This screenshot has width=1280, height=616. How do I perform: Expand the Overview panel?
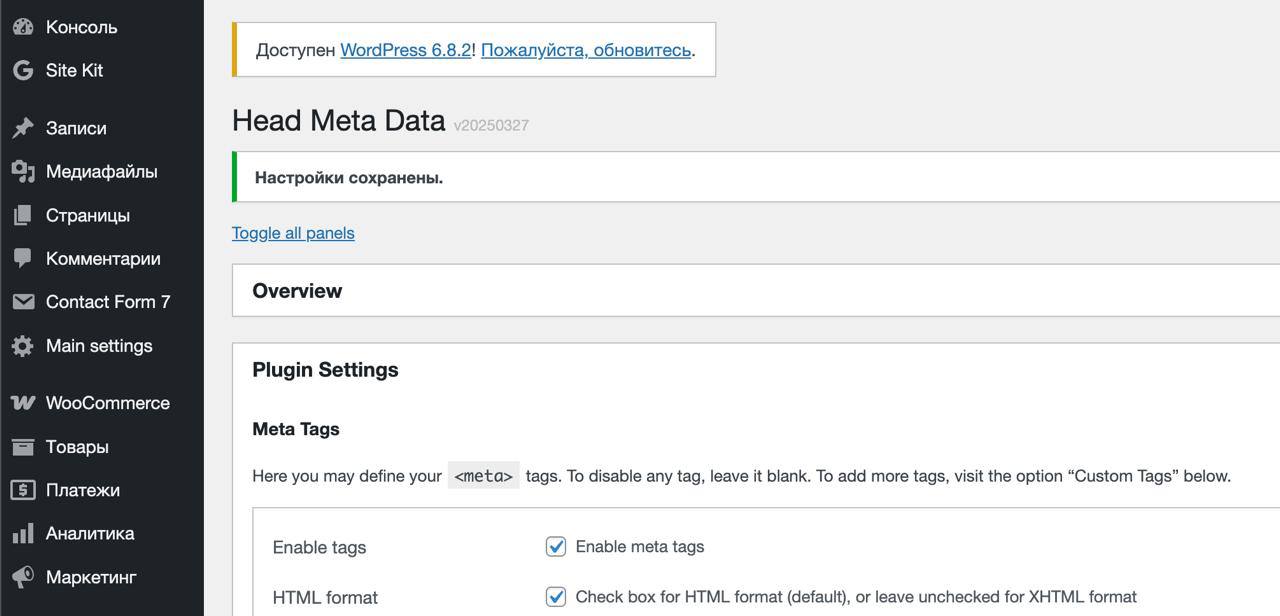[x=756, y=291]
